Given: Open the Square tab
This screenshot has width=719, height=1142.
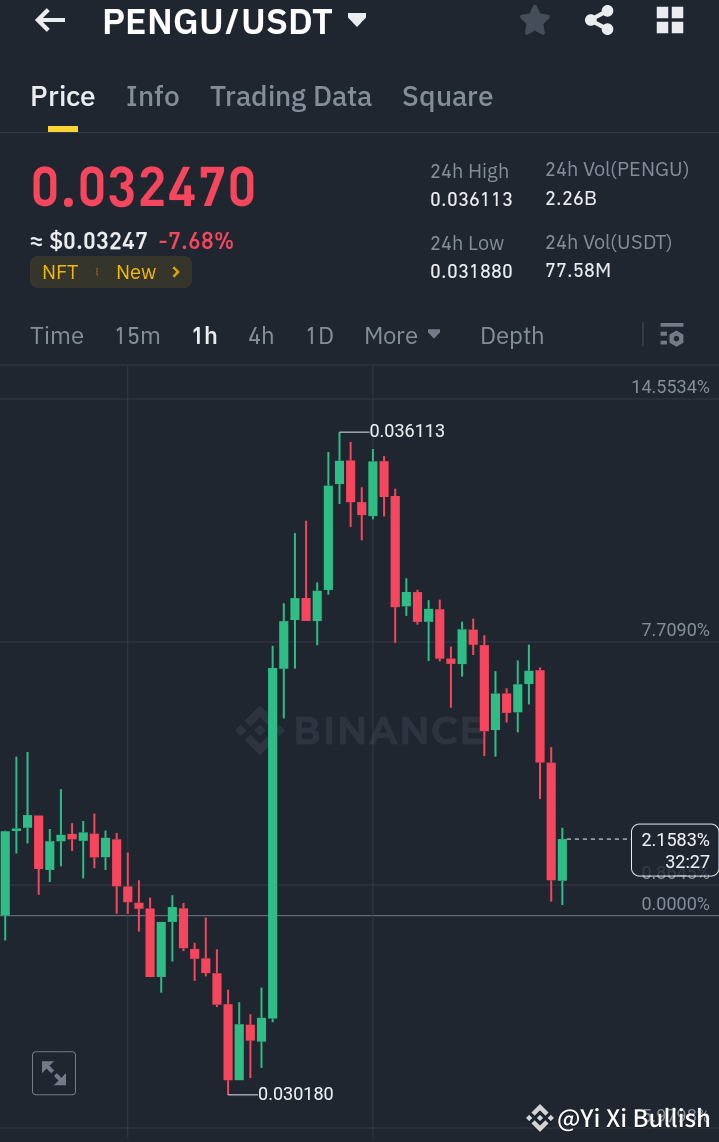Looking at the screenshot, I should click(447, 96).
